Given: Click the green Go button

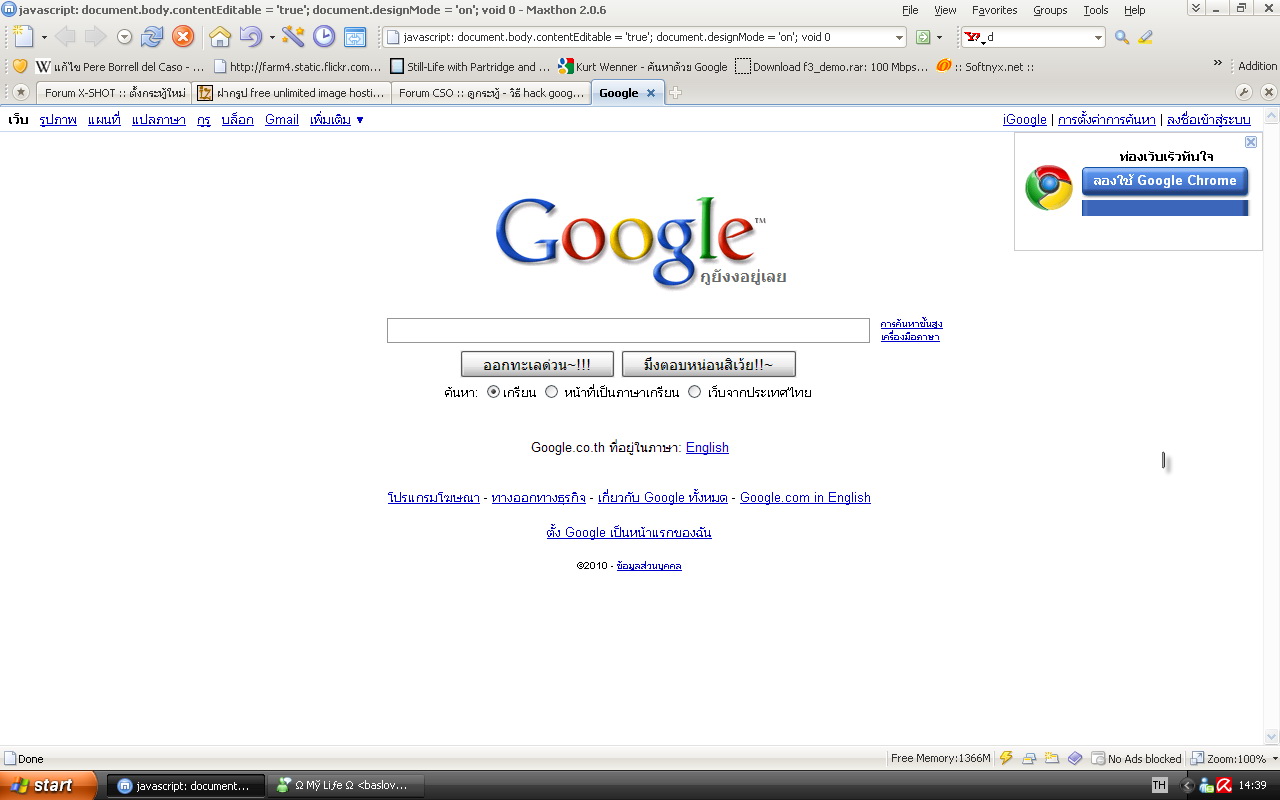Looking at the screenshot, I should point(923,37).
